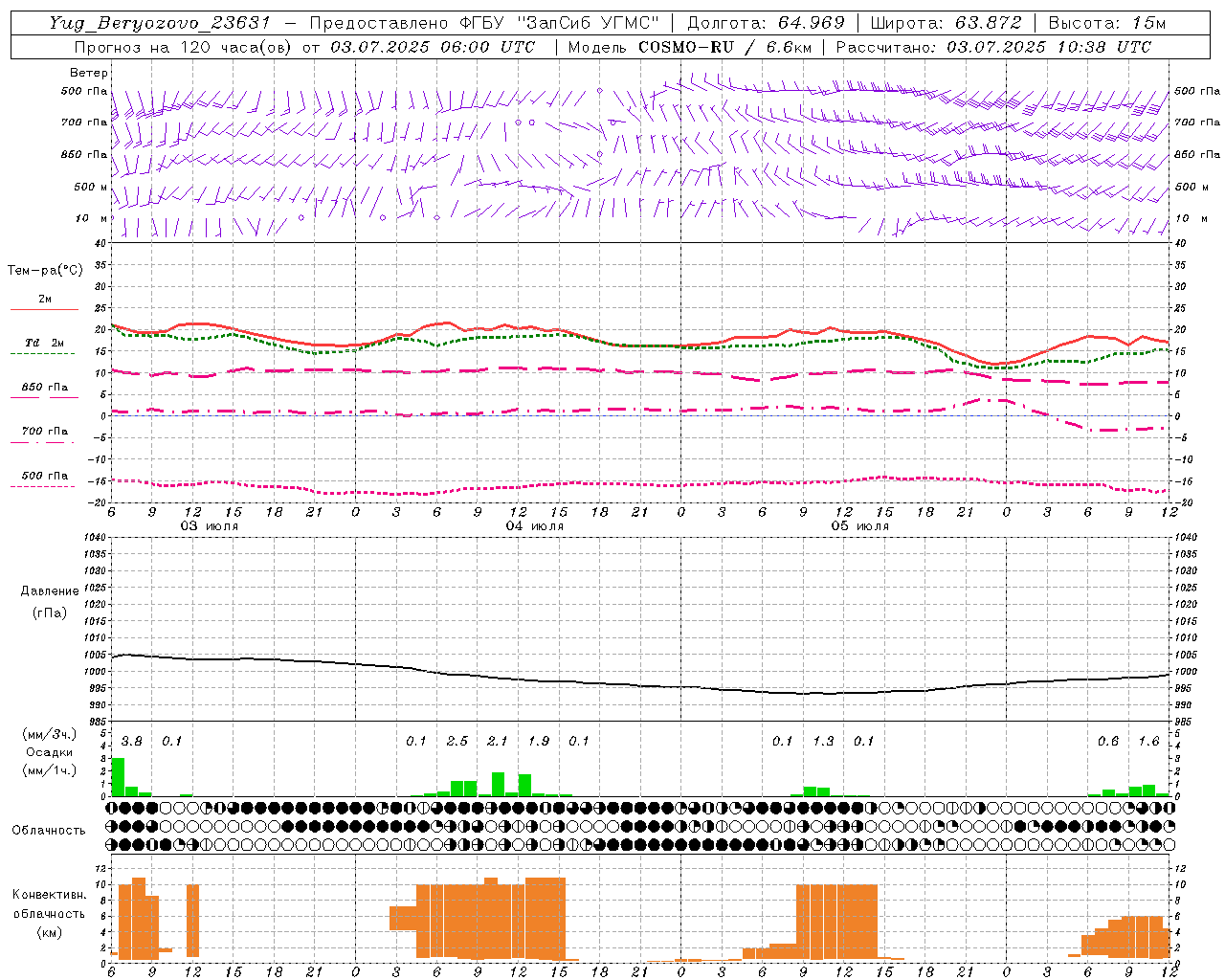Click the '1.6' precipitation value
This screenshot has height=980, width=1225.
[x=1147, y=742]
